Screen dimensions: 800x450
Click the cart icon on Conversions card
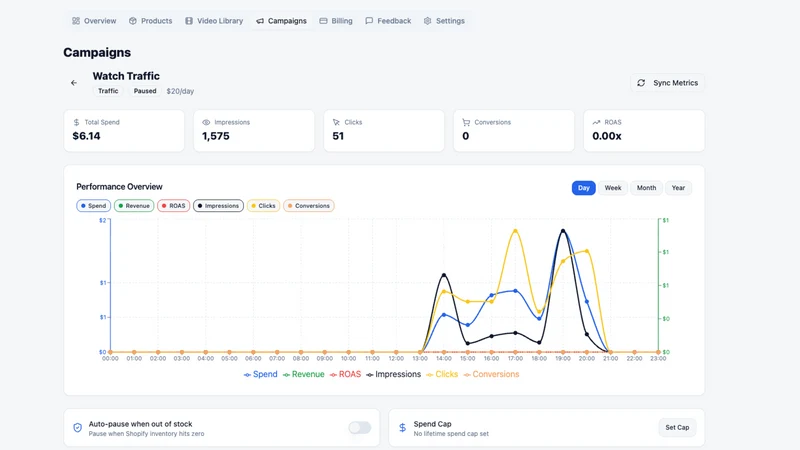[x=466, y=122]
